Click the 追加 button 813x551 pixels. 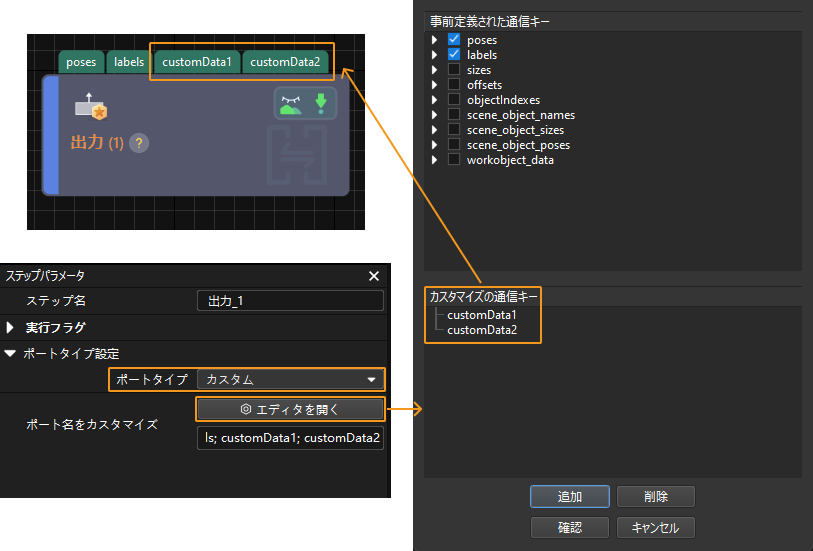click(x=569, y=497)
